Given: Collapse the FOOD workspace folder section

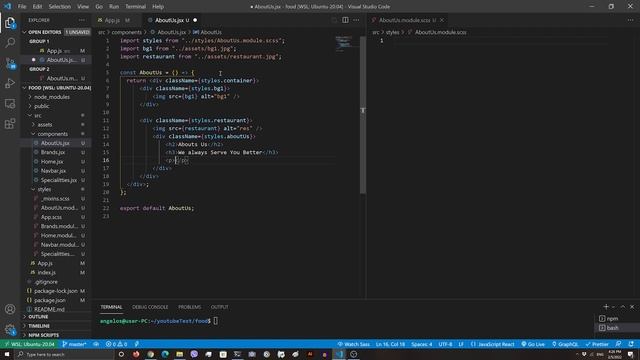Looking at the screenshot, I should tap(56, 88).
